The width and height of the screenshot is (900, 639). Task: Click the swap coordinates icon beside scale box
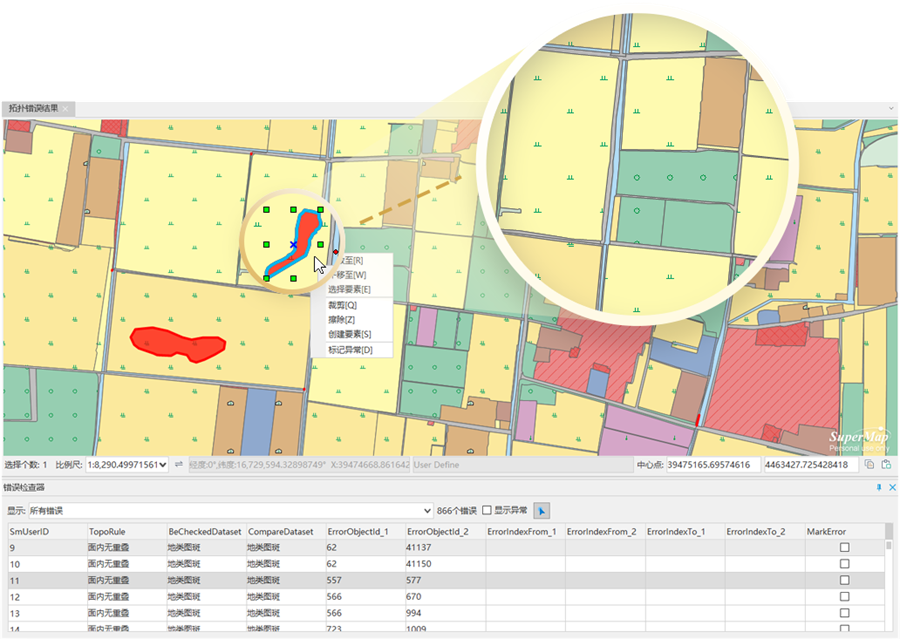coord(178,465)
